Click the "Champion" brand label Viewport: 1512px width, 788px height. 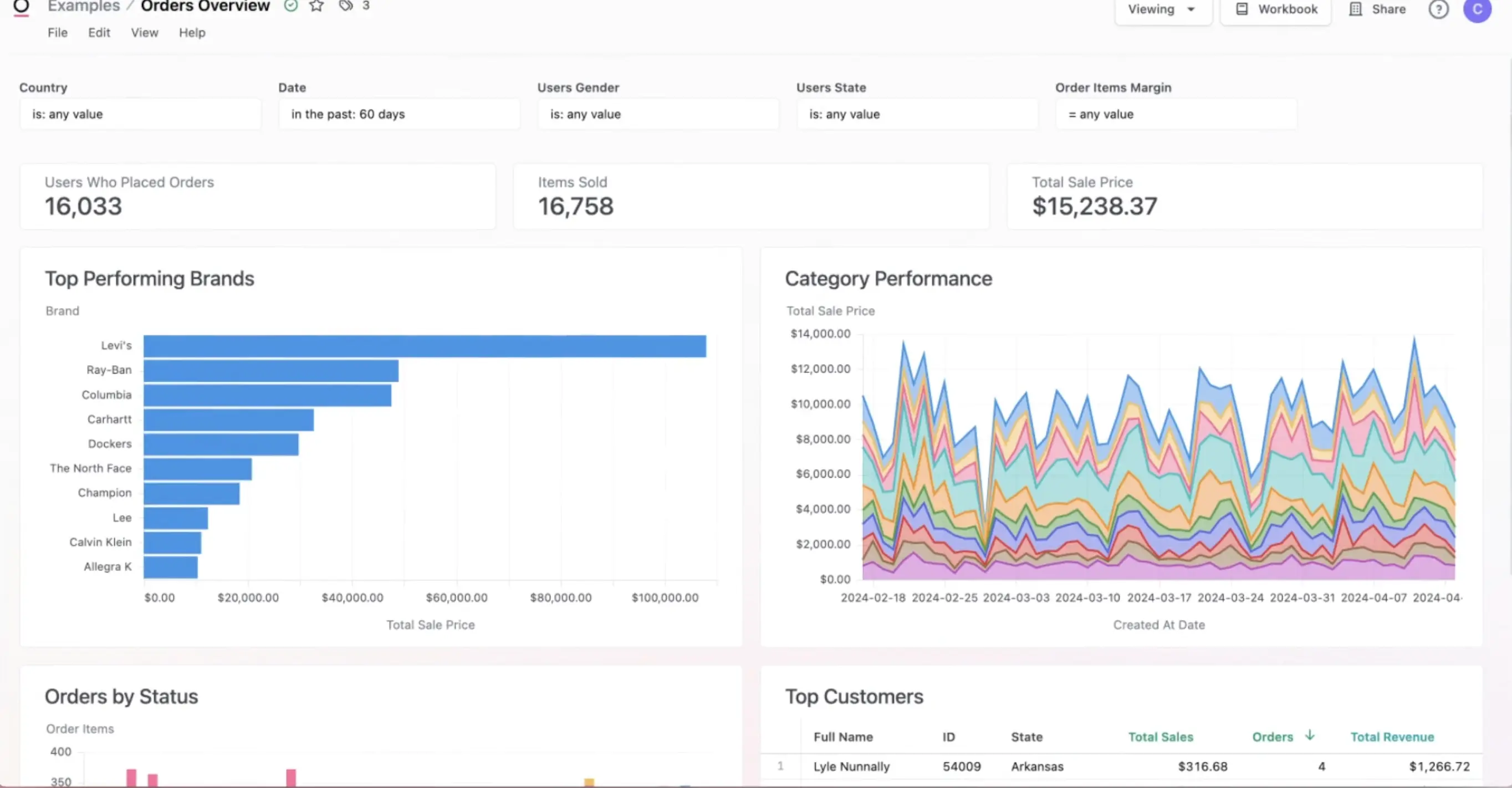pyautogui.click(x=105, y=493)
